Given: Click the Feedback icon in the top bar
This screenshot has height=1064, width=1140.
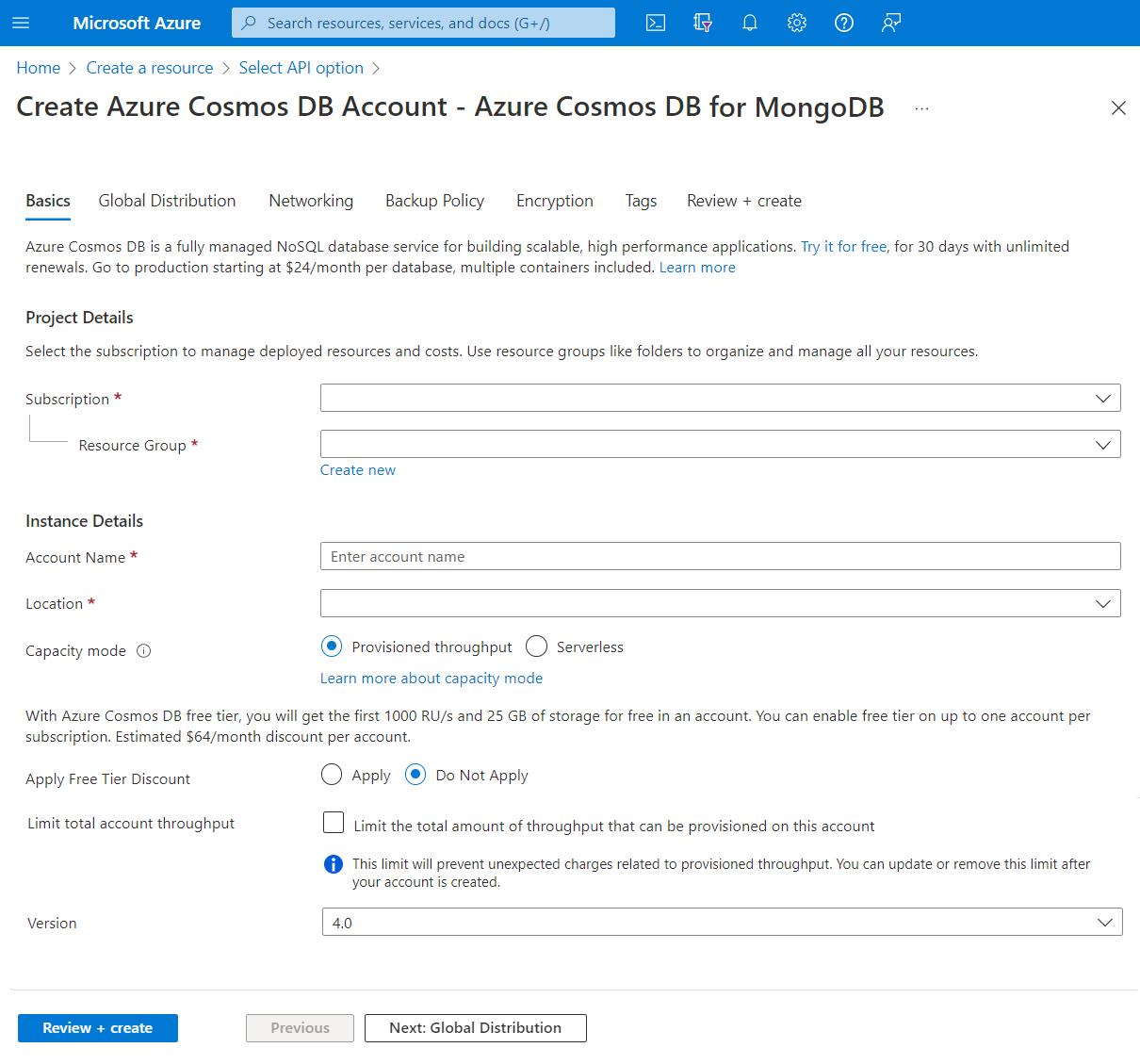Looking at the screenshot, I should [890, 23].
